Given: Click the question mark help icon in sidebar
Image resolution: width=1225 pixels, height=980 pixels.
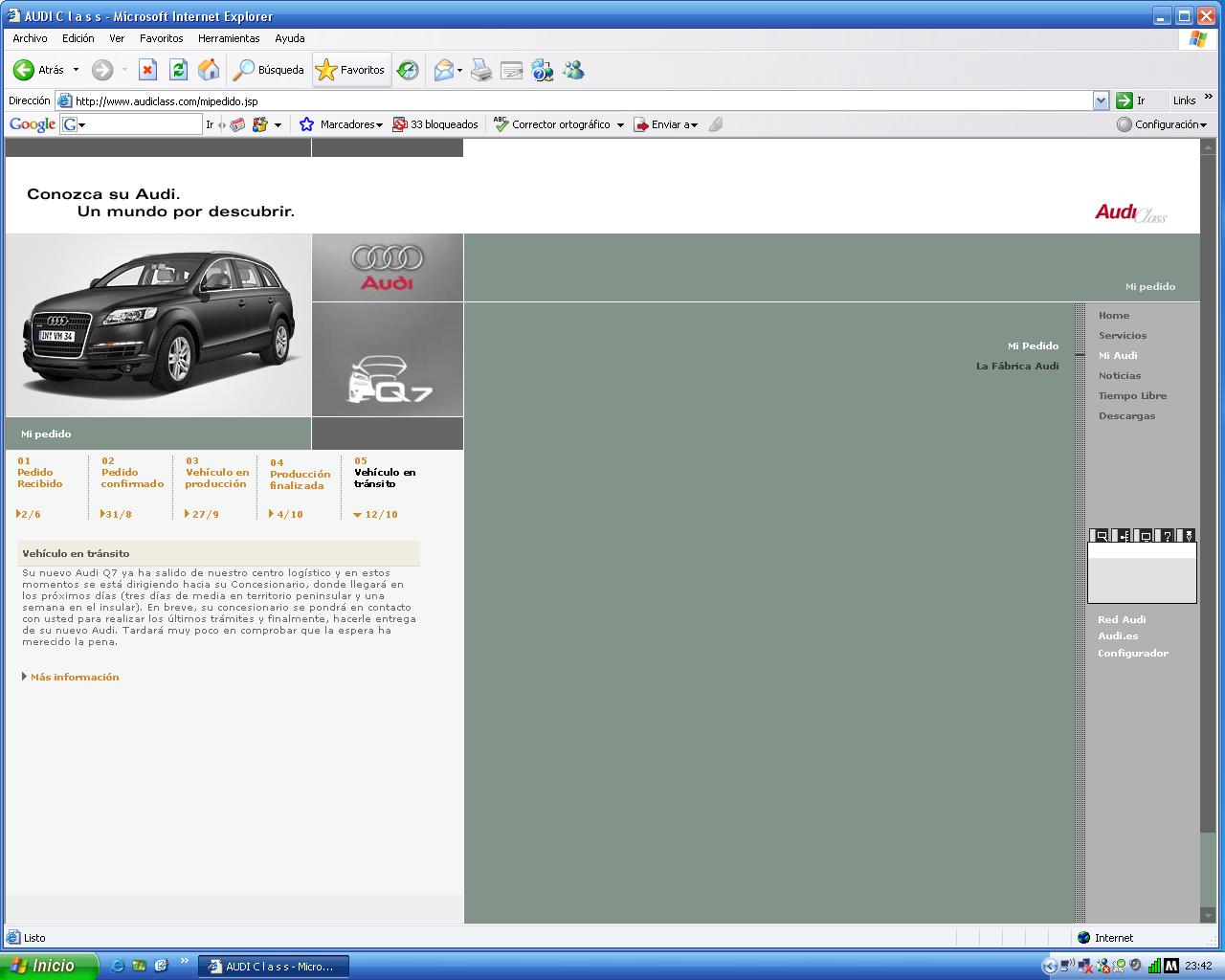Looking at the screenshot, I should click(1167, 536).
